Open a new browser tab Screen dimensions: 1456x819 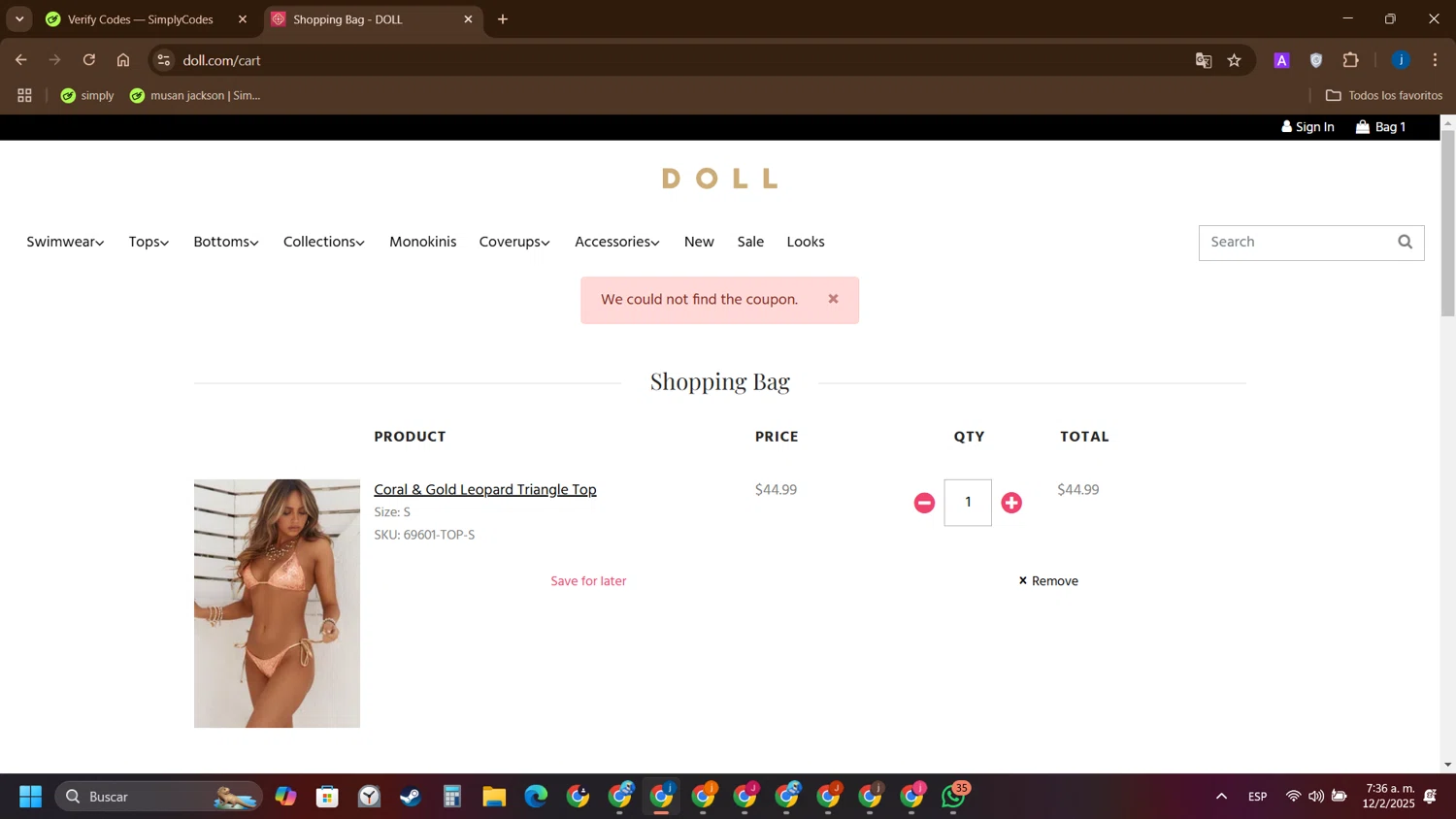(503, 19)
